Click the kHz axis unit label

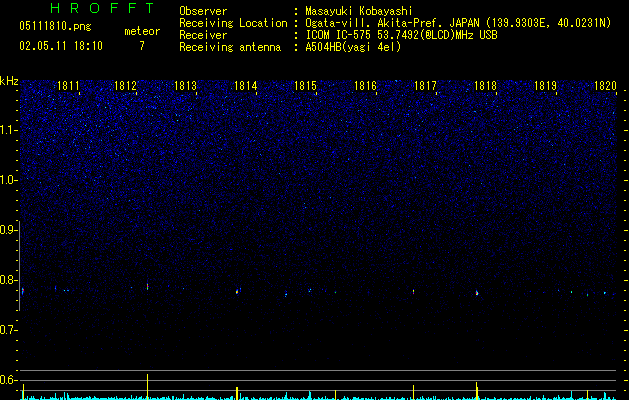click(9, 81)
